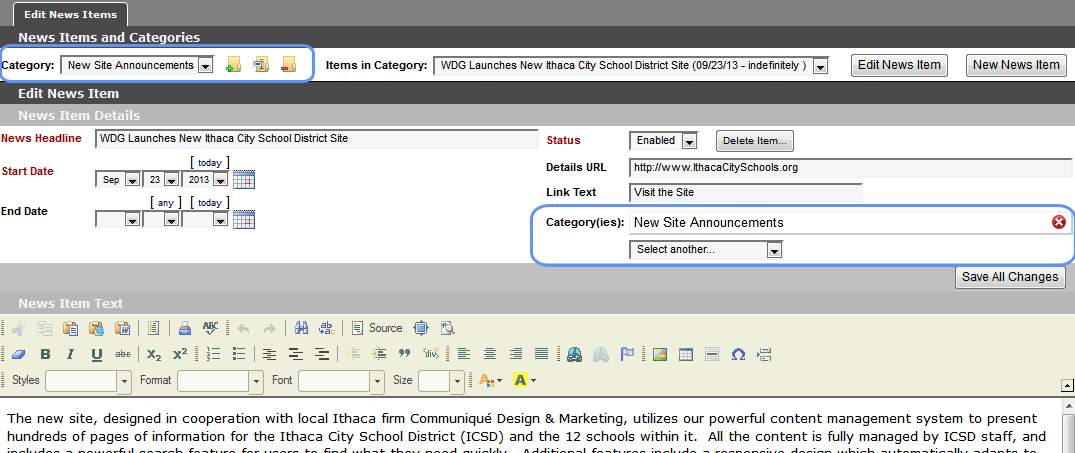1075x453 pixels.
Task: Click the ABC spell check icon
Action: click(210, 328)
